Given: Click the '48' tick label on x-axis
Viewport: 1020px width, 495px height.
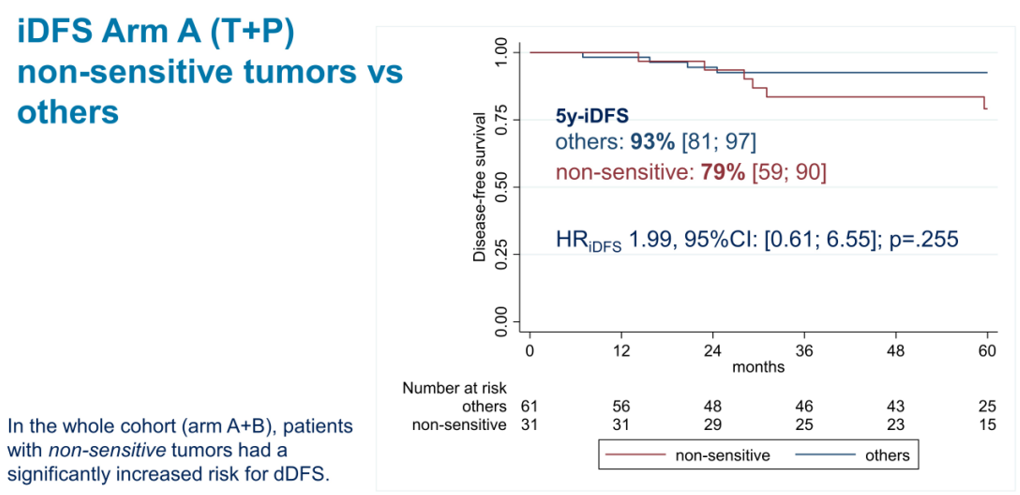Looking at the screenshot, I should click(x=896, y=351).
